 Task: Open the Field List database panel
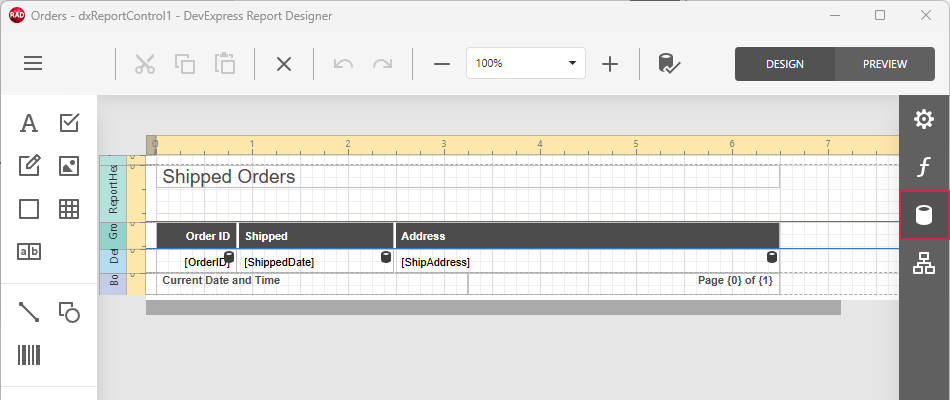tap(923, 215)
